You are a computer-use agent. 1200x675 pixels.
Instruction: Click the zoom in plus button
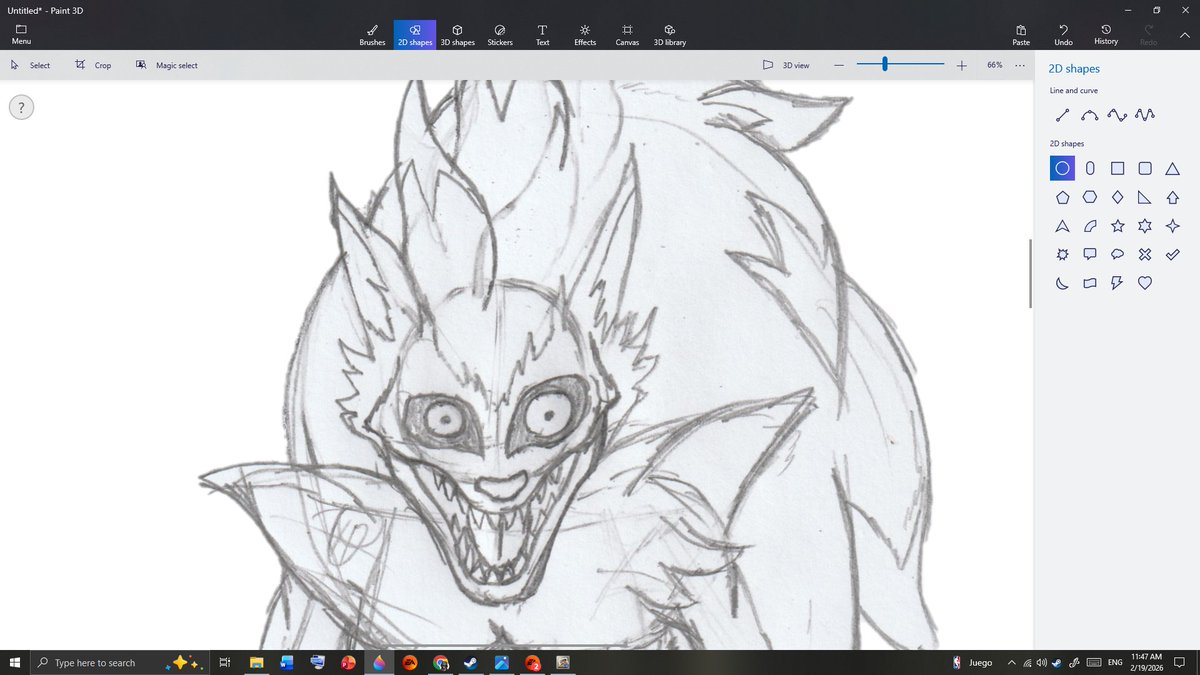click(x=961, y=65)
